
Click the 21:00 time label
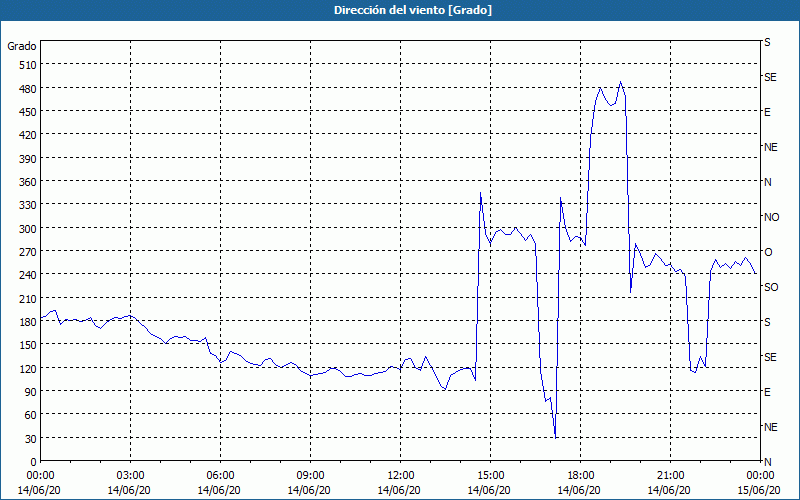pyautogui.click(x=670, y=476)
